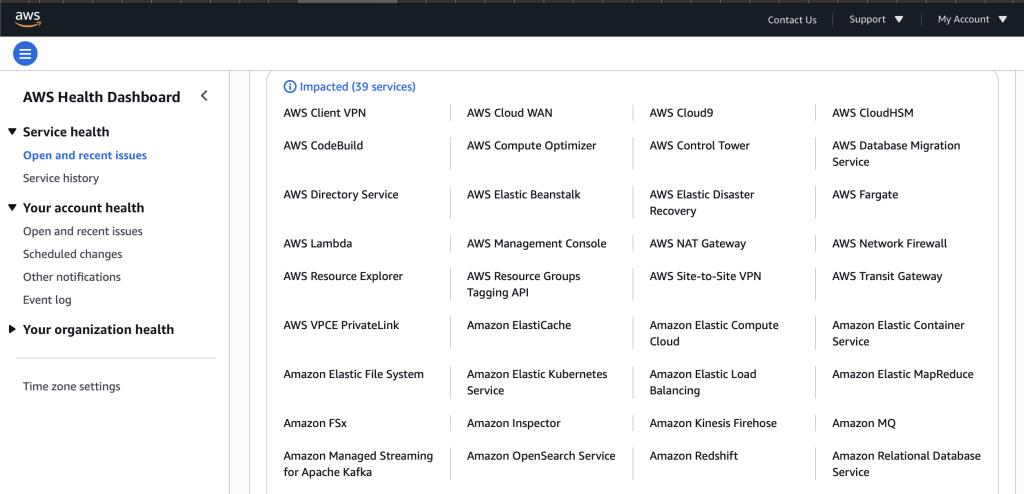The width and height of the screenshot is (1024, 494).
Task: Click AWS Elastic Disaster Recovery
Action: point(701,203)
